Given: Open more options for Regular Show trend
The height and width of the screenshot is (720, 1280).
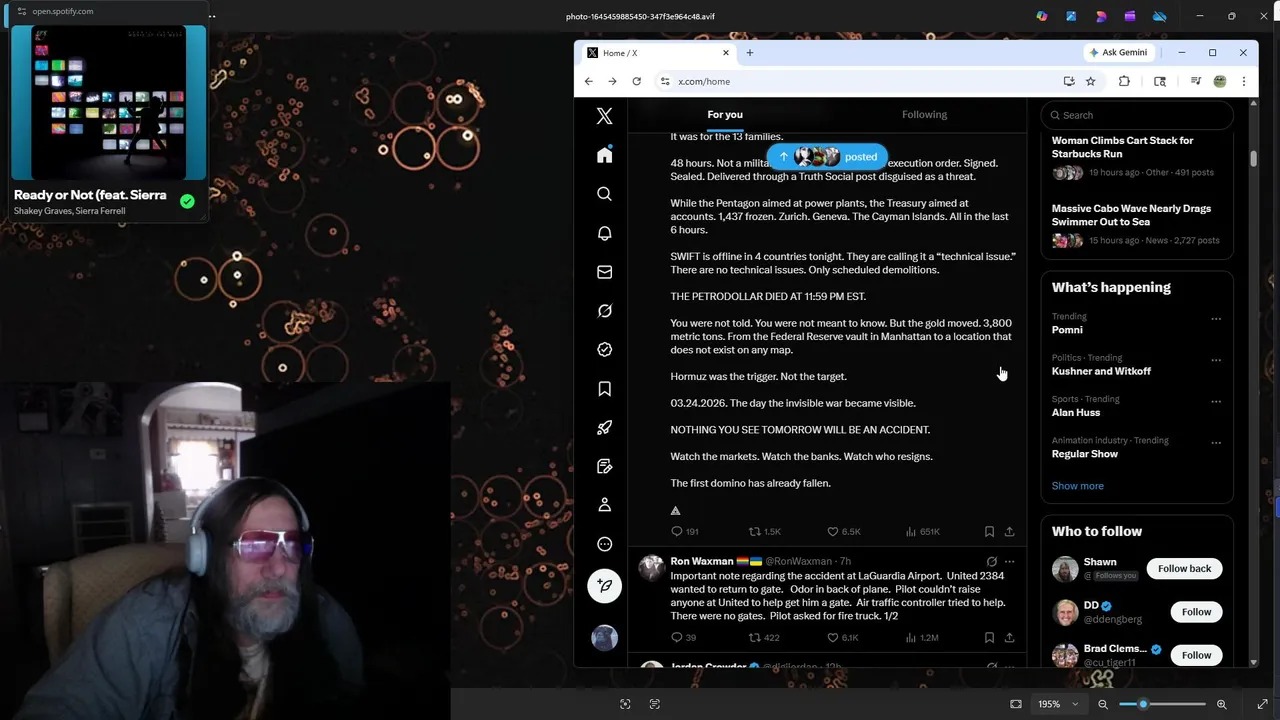Looking at the screenshot, I should pyautogui.click(x=1216, y=443).
